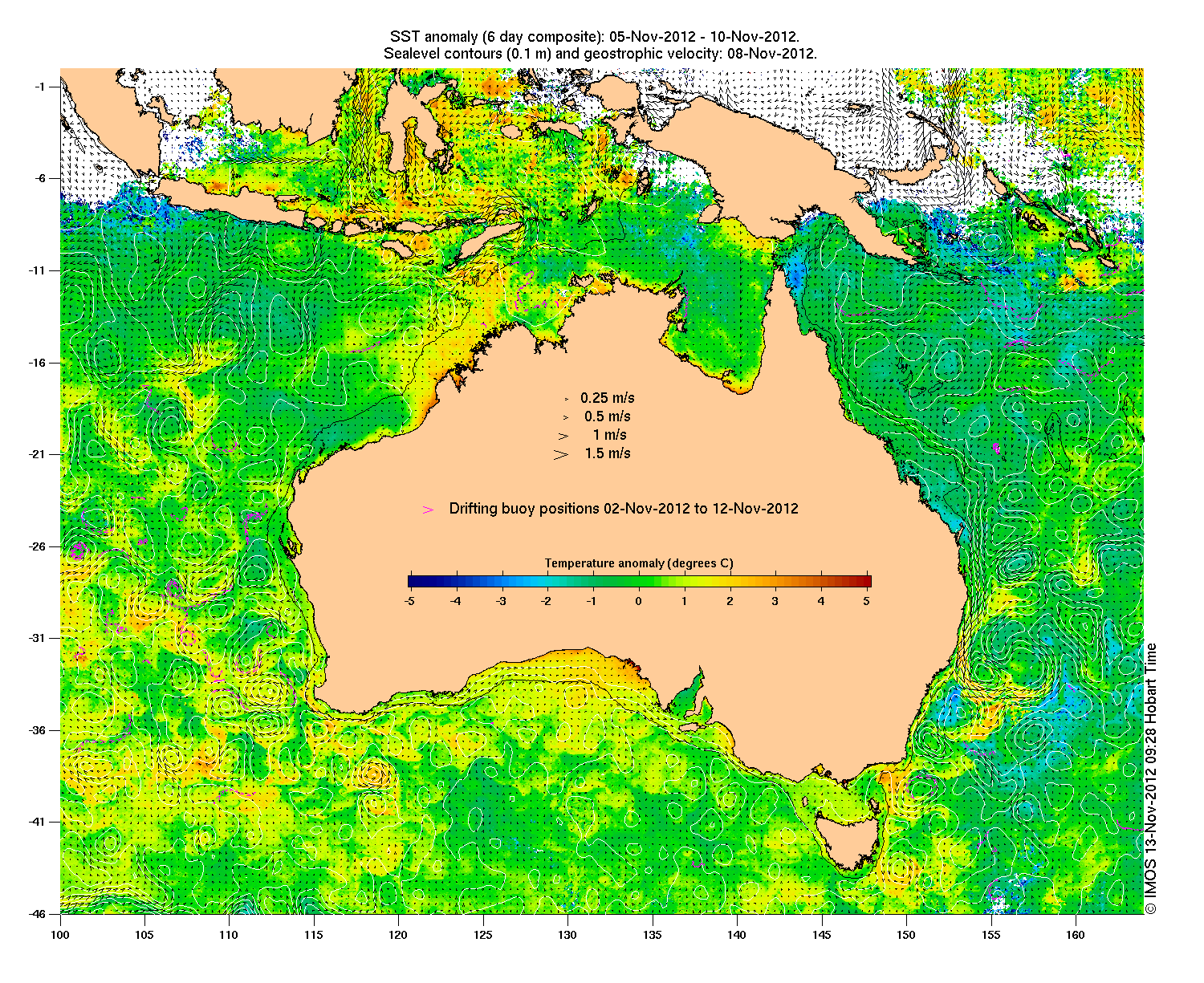Click the "Sealevel contours (0.1 m)" subtitle line
This screenshot has height=983, width=1204.
coord(600,54)
